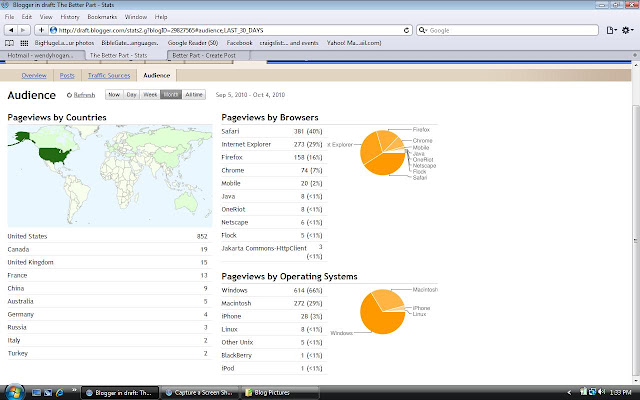
Task: Click the volume speaker tray icon
Action: [602, 392]
